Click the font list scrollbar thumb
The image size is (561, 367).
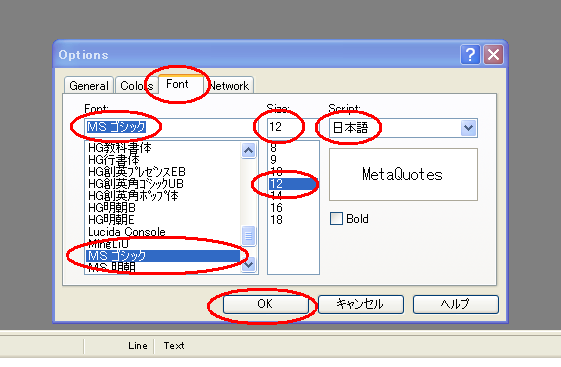pos(249,236)
